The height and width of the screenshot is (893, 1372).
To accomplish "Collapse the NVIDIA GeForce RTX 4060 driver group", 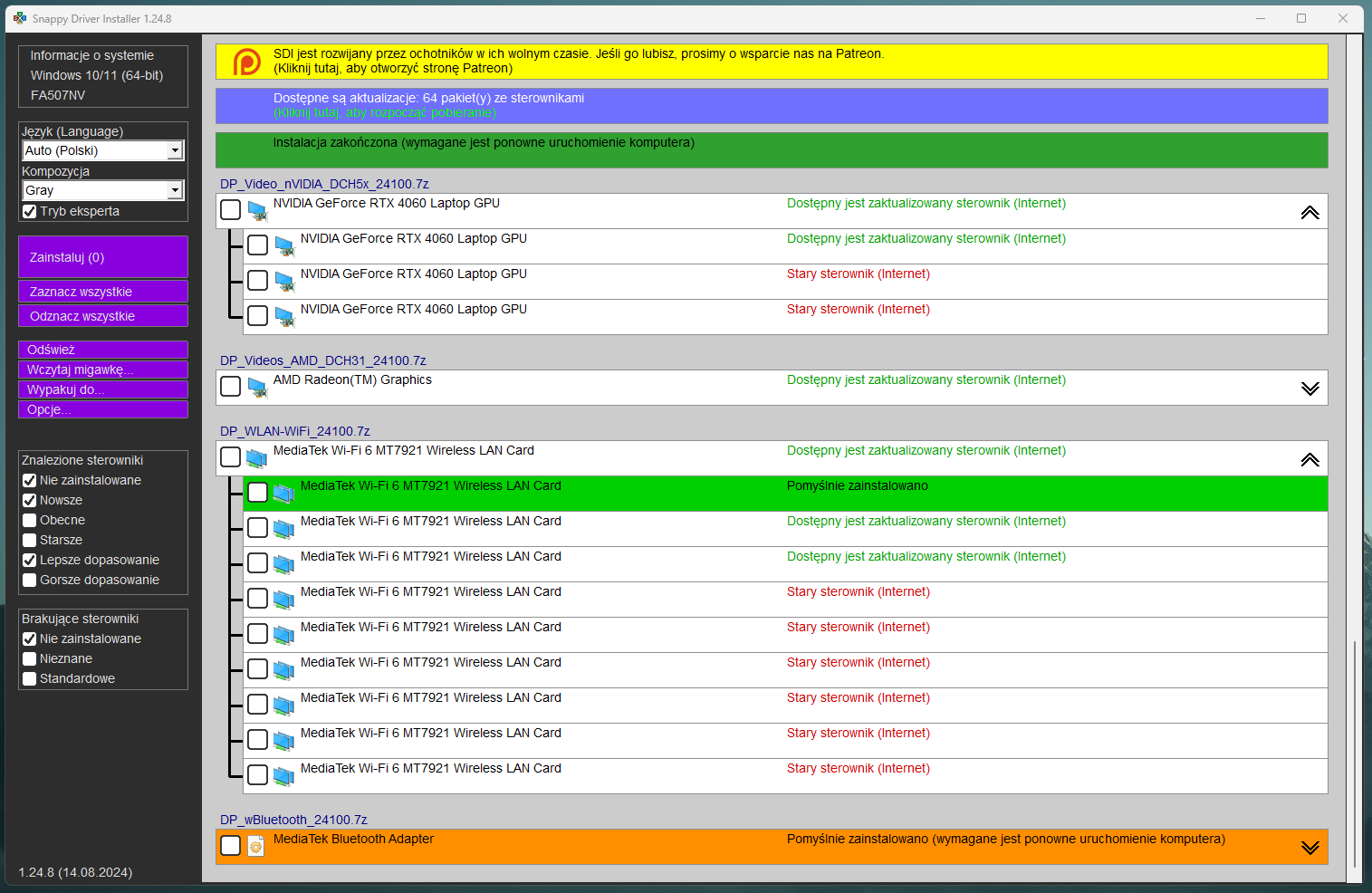I will tap(1310, 213).
